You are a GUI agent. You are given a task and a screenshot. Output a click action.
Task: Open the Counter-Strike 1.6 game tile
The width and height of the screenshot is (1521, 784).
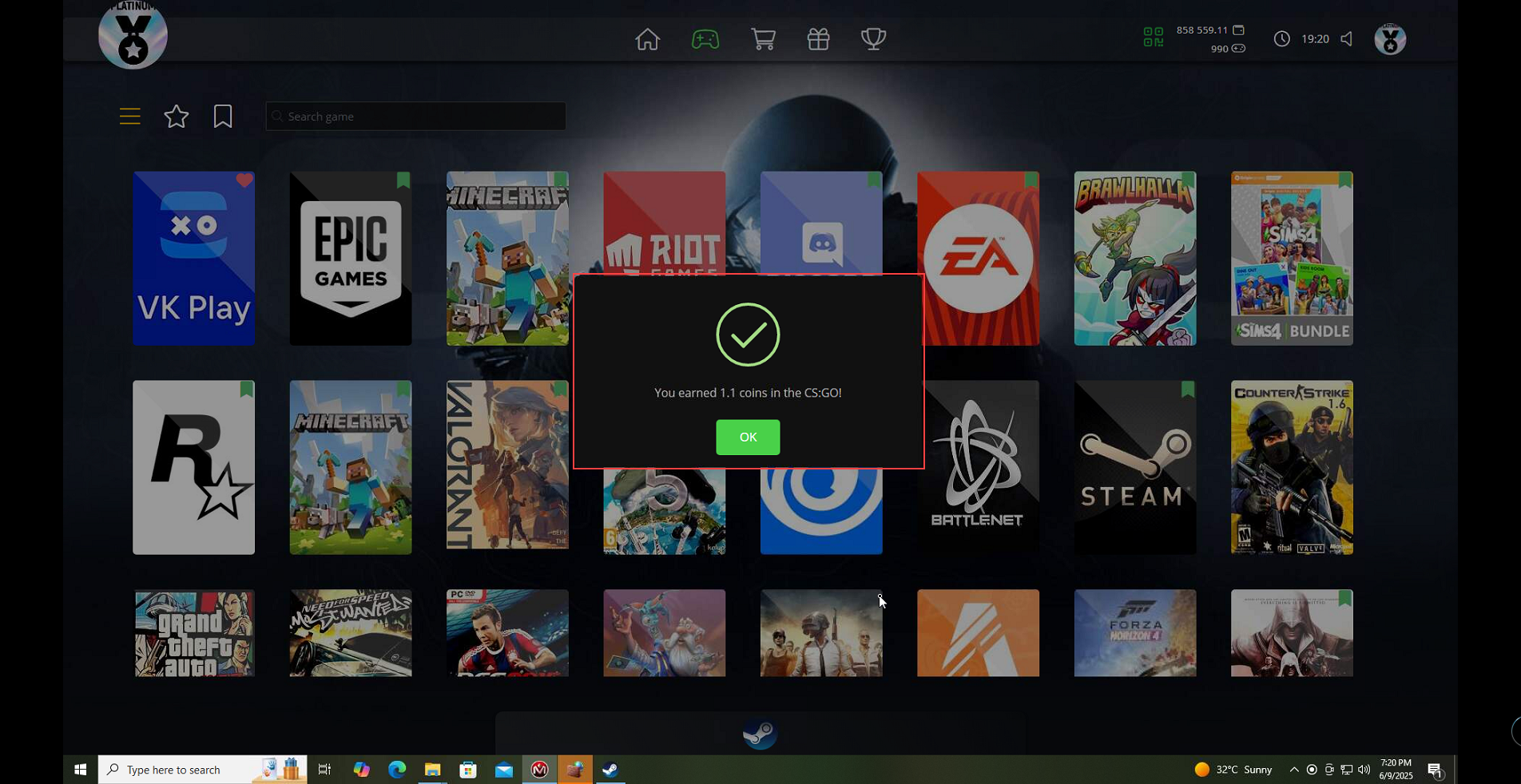pyautogui.click(x=1291, y=467)
